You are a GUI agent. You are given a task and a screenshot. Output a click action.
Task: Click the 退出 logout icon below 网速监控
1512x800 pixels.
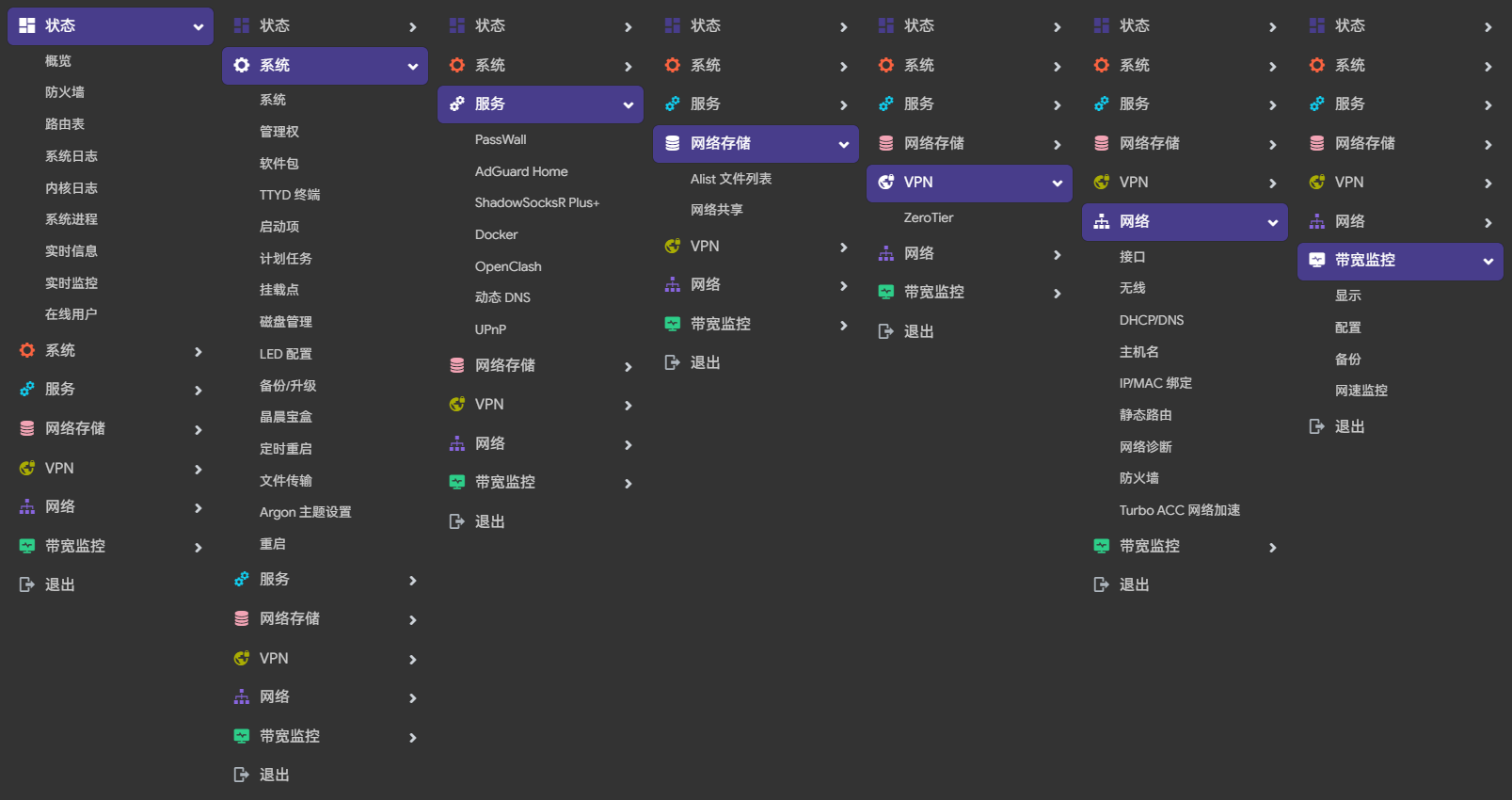click(1317, 426)
